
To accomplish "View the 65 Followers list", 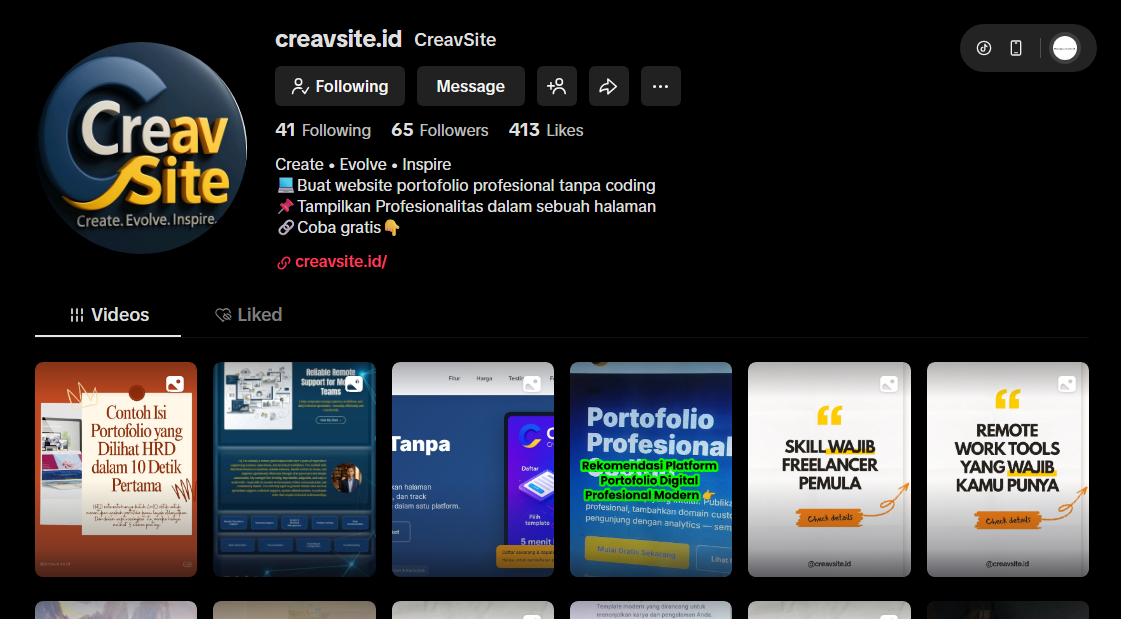I will click(x=439, y=130).
